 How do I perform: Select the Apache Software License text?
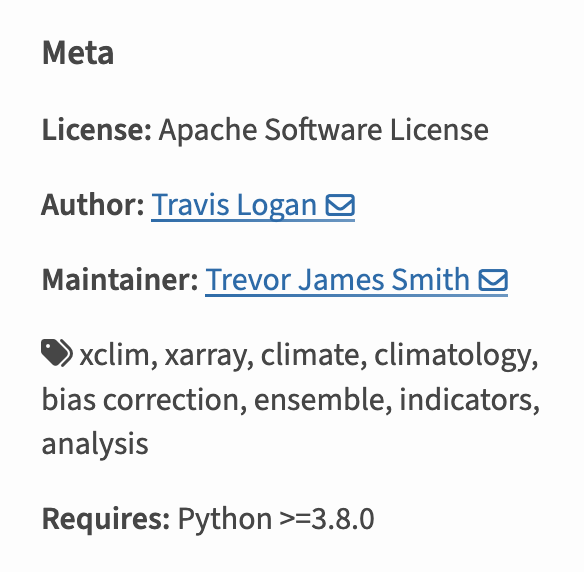[x=324, y=130]
